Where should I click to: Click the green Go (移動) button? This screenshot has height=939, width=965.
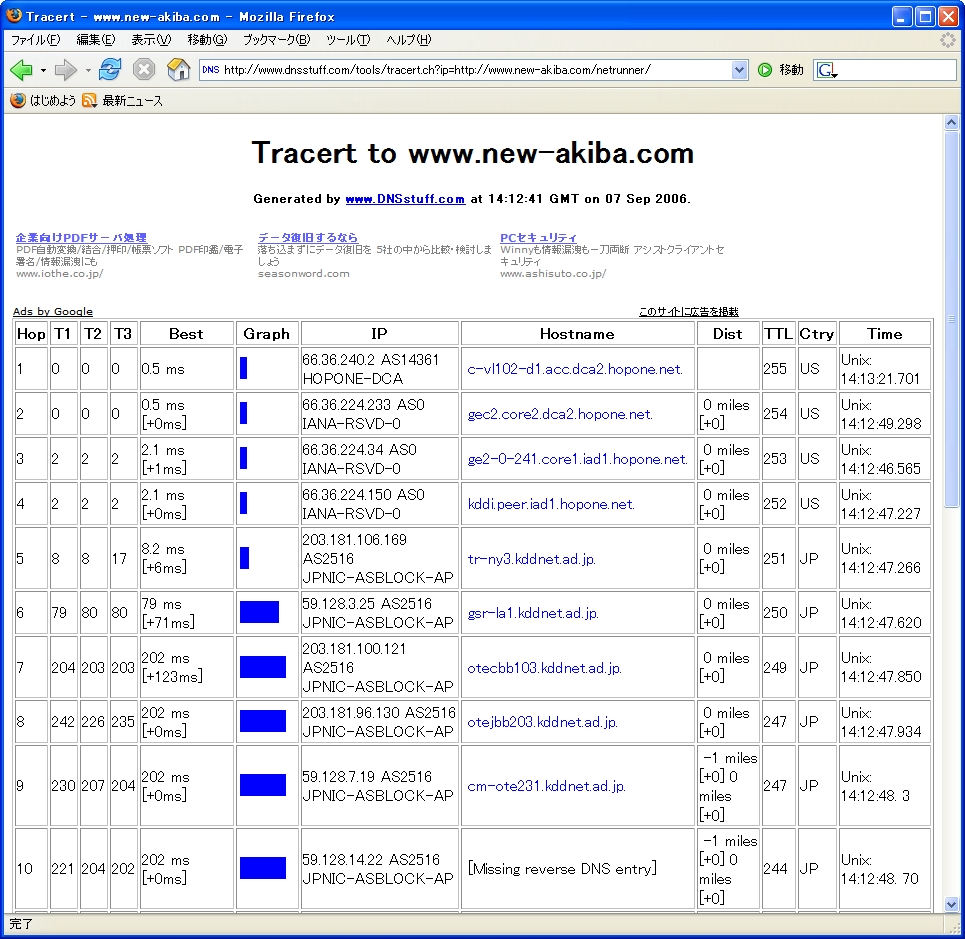[780, 70]
